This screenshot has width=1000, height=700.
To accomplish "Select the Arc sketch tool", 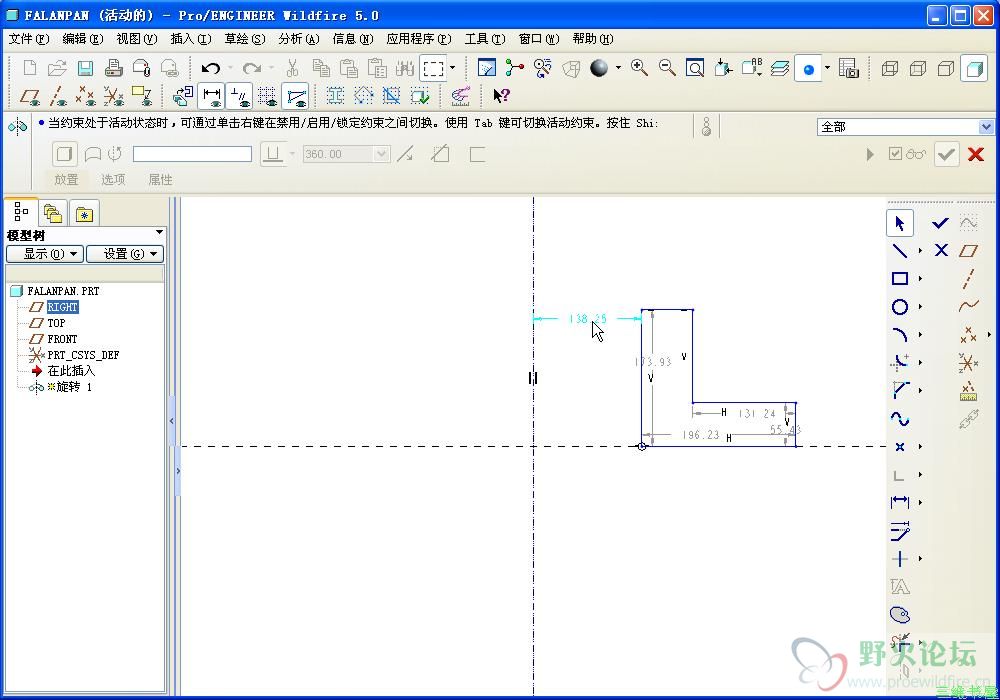I will click(x=899, y=335).
